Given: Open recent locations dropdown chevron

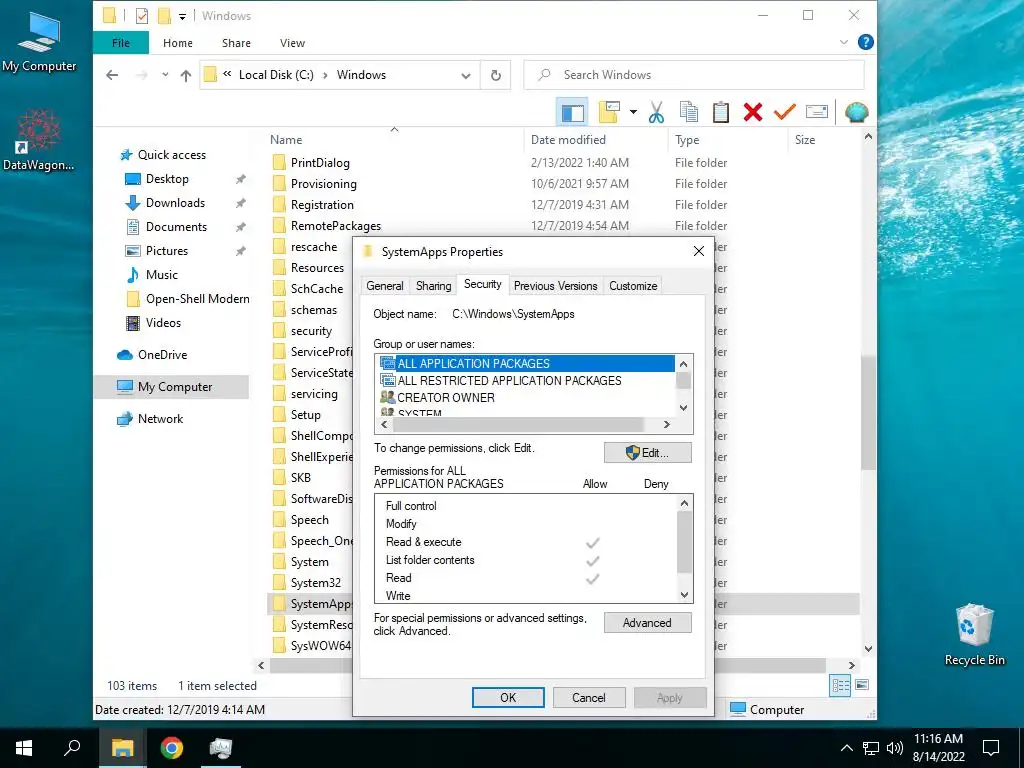Looking at the screenshot, I should (165, 75).
